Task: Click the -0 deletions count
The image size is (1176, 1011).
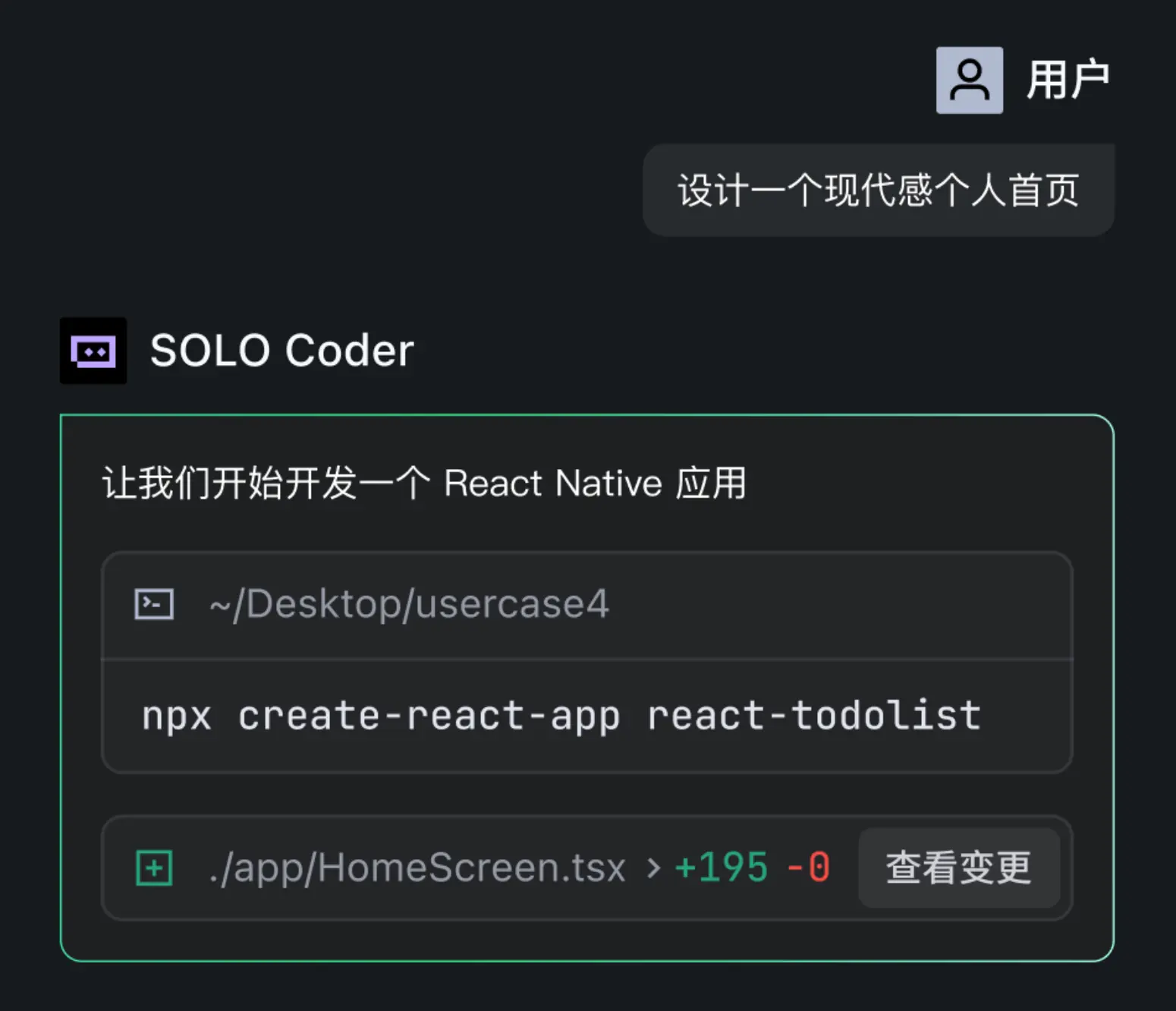Action: 809,868
